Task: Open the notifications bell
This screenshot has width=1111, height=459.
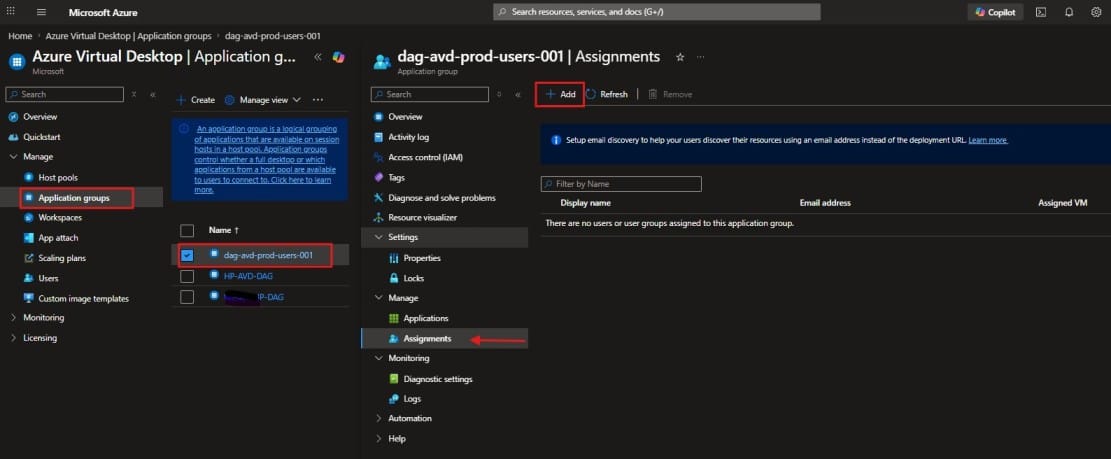Action: [1068, 12]
